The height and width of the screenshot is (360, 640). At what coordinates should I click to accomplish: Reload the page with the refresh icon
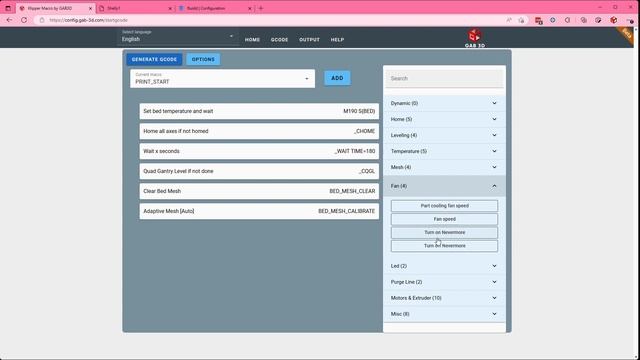pos(24,20)
